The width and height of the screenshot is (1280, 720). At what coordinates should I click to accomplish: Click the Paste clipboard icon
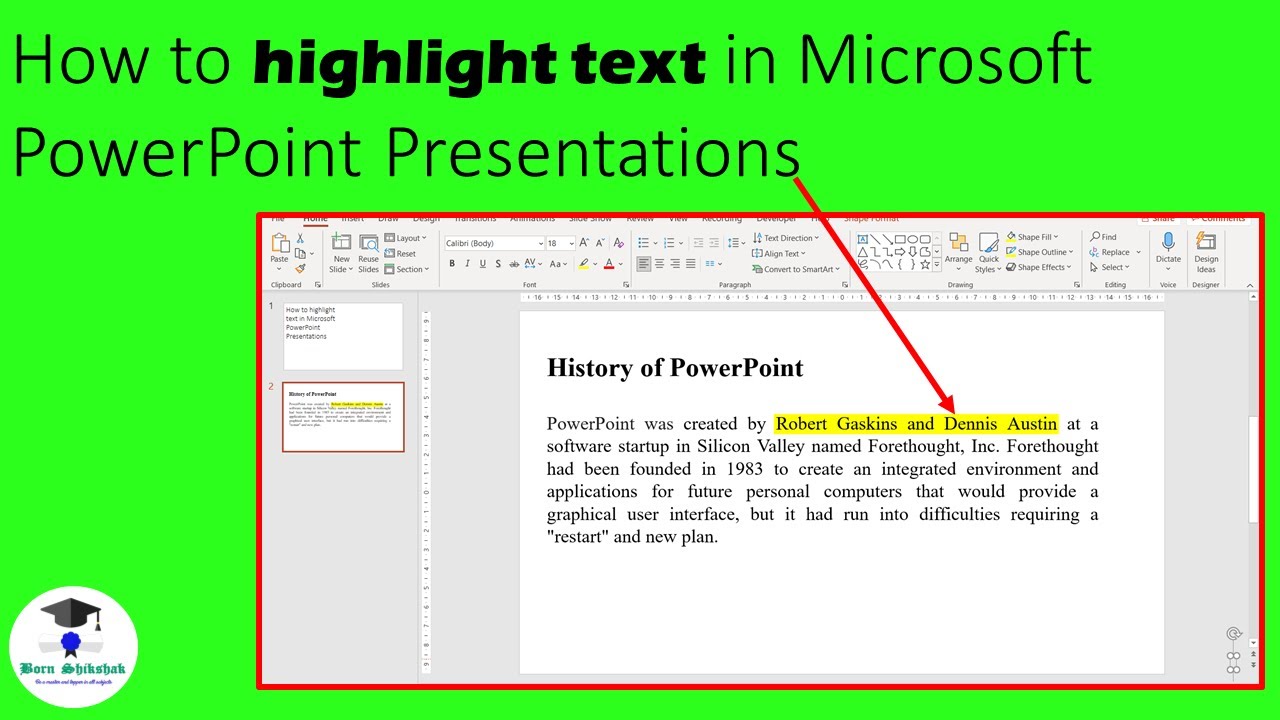(280, 243)
